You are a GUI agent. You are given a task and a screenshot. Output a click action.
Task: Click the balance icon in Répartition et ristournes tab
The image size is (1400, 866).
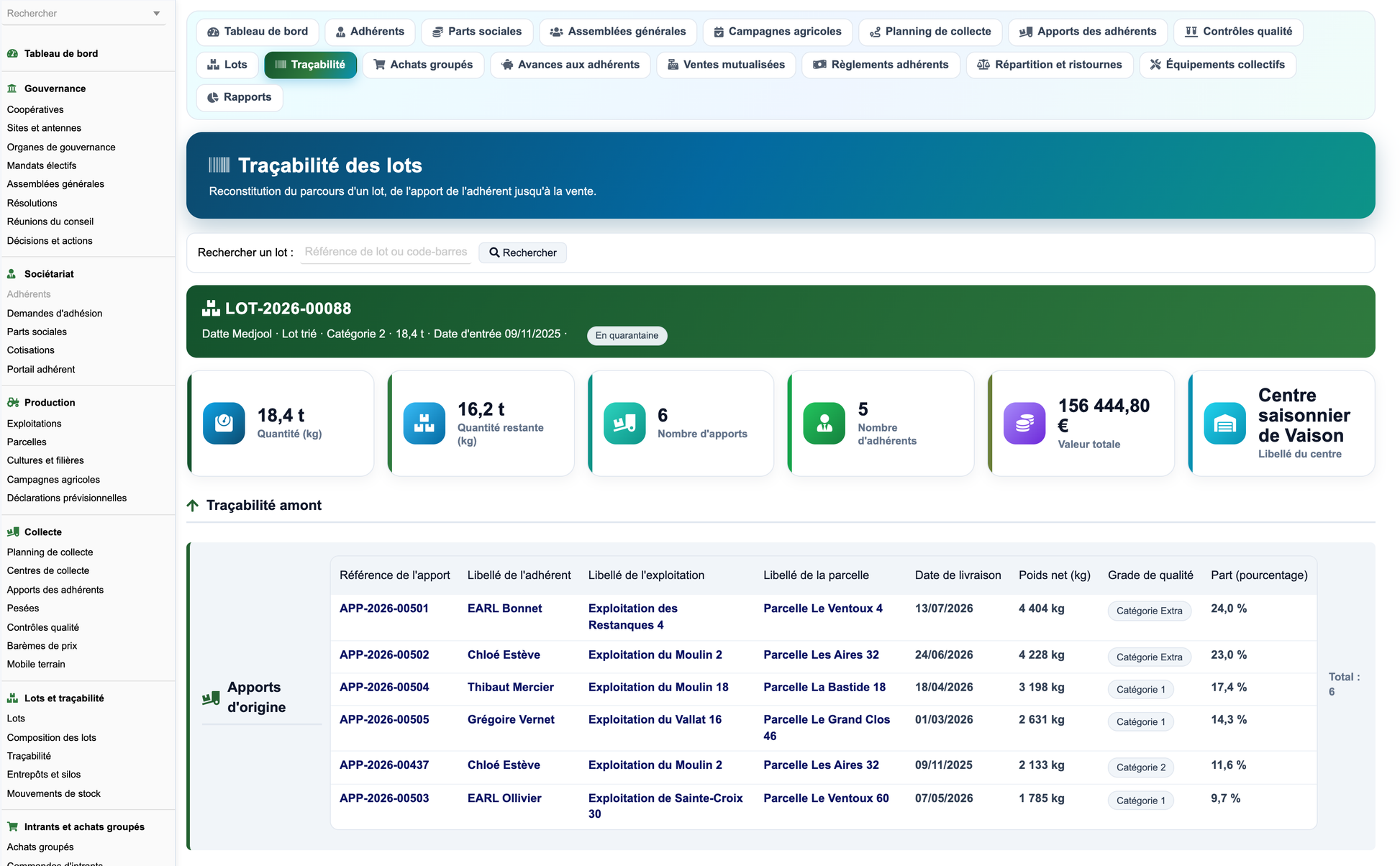(983, 65)
